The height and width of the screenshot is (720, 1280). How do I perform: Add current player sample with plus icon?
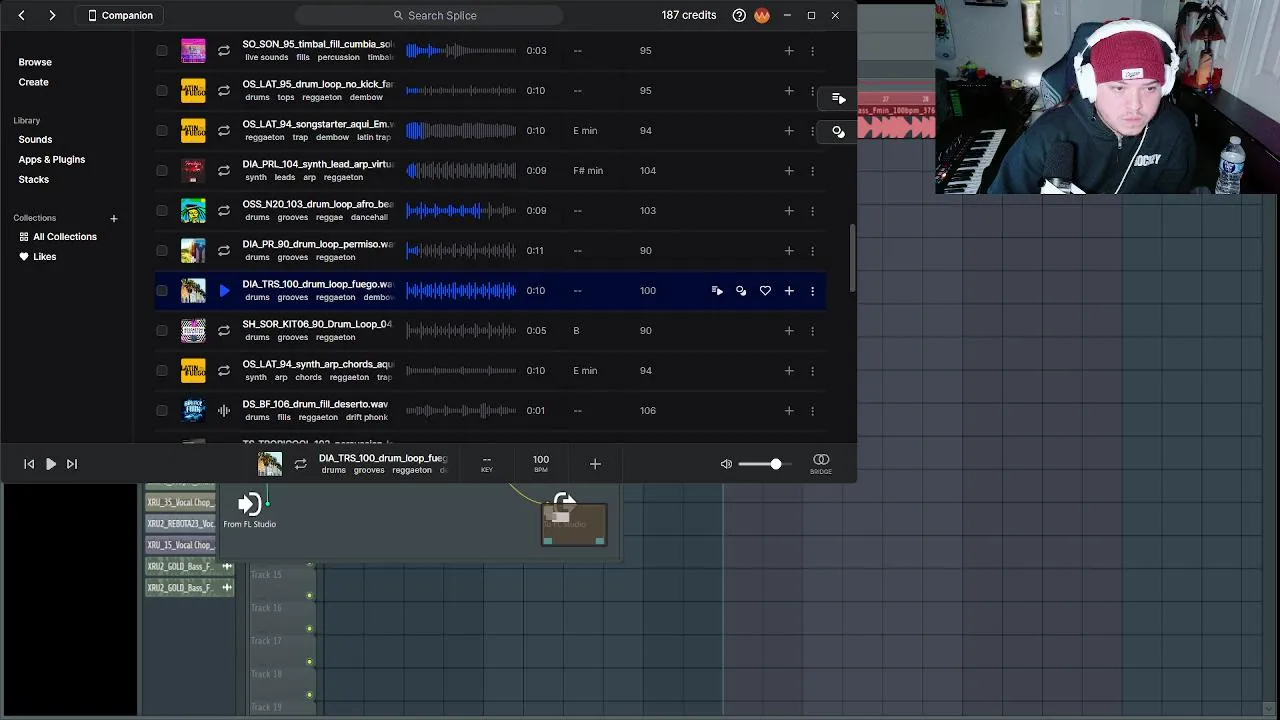(595, 464)
